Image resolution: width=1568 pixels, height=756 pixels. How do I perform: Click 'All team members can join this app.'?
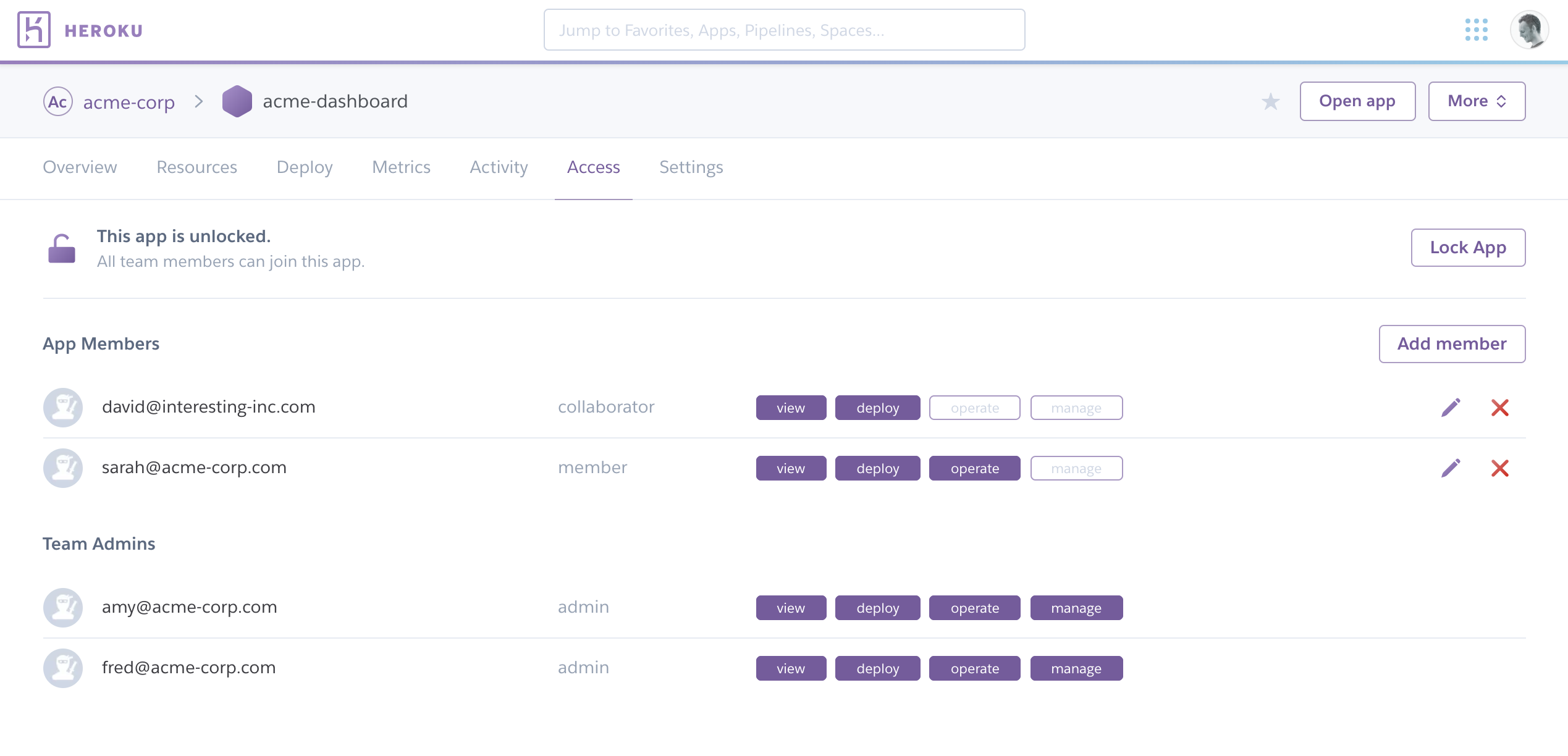pos(230,262)
